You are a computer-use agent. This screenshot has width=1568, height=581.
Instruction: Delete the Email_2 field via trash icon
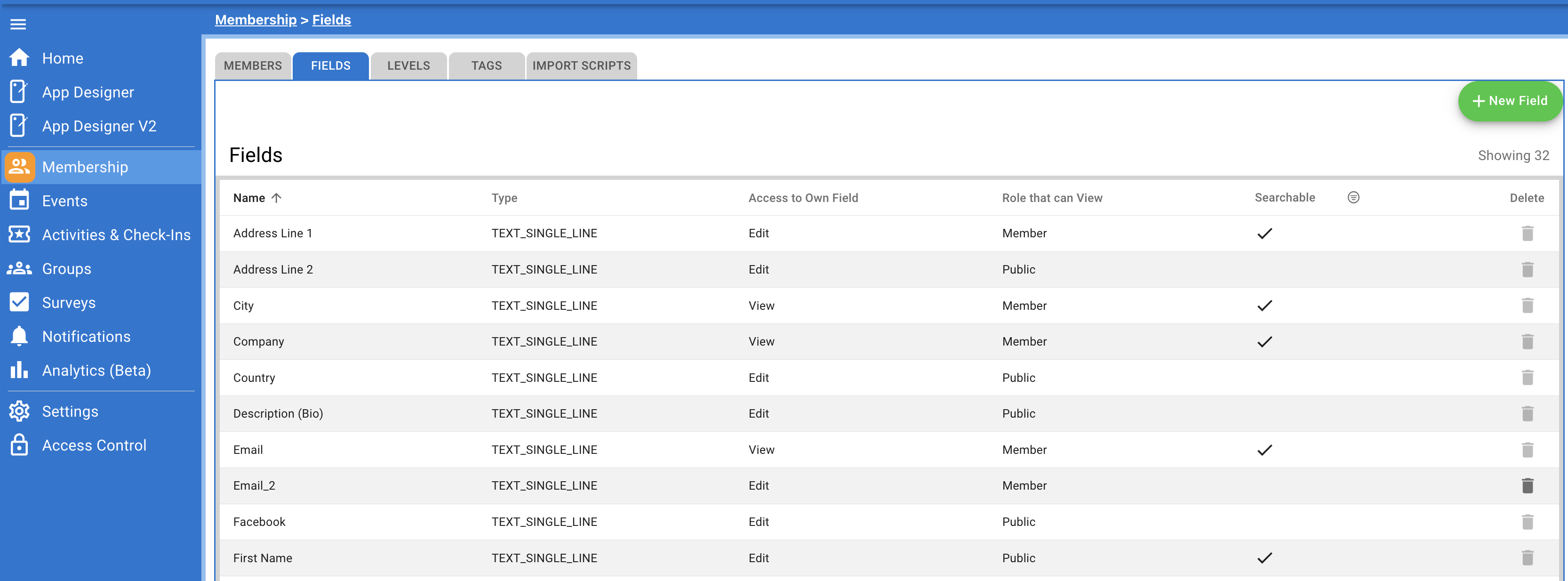tap(1527, 485)
